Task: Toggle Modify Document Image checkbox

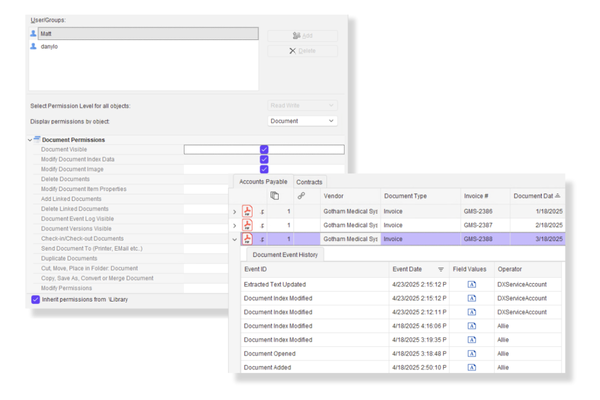Action: pos(264,169)
